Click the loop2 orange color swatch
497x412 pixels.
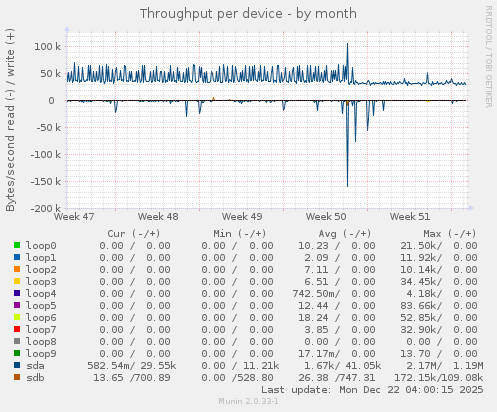pyautogui.click(x=17, y=269)
